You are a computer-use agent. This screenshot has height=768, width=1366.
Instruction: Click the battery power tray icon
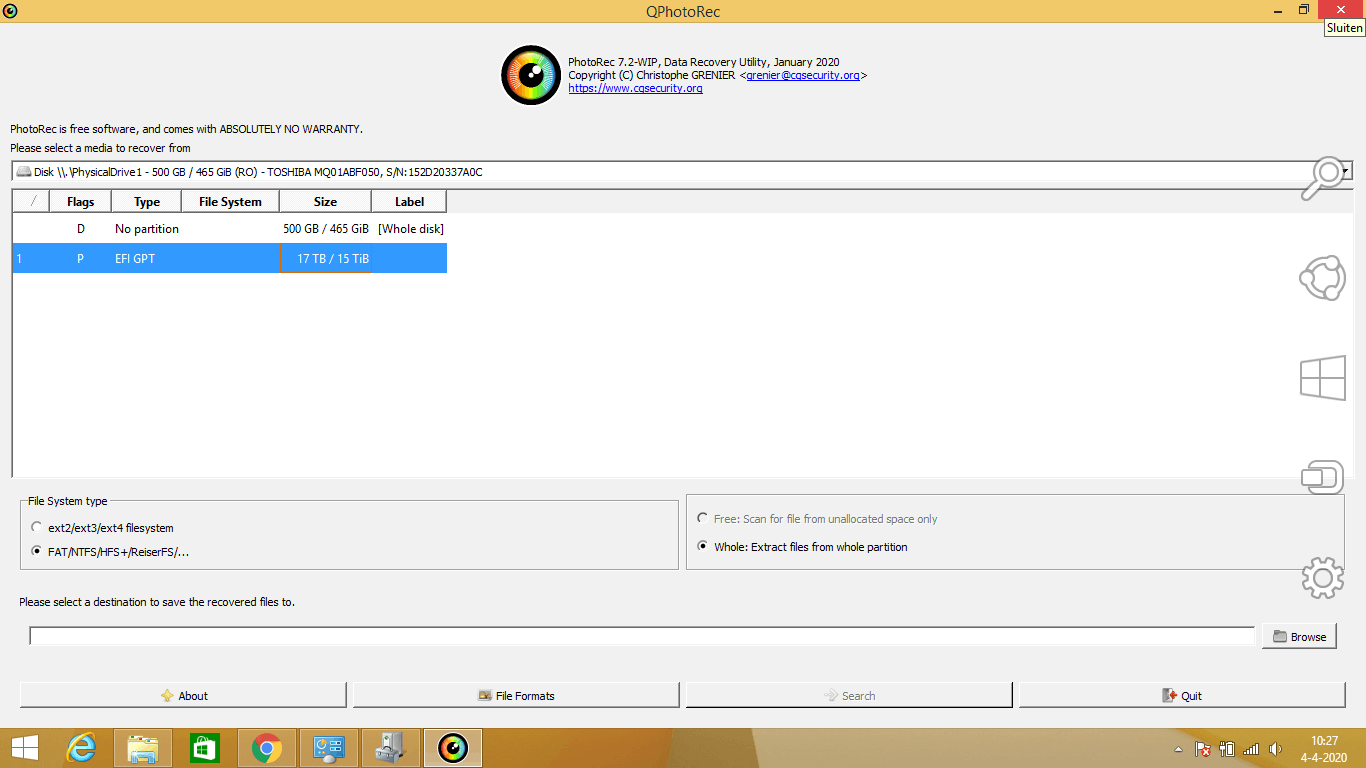pyautogui.click(x=1227, y=749)
